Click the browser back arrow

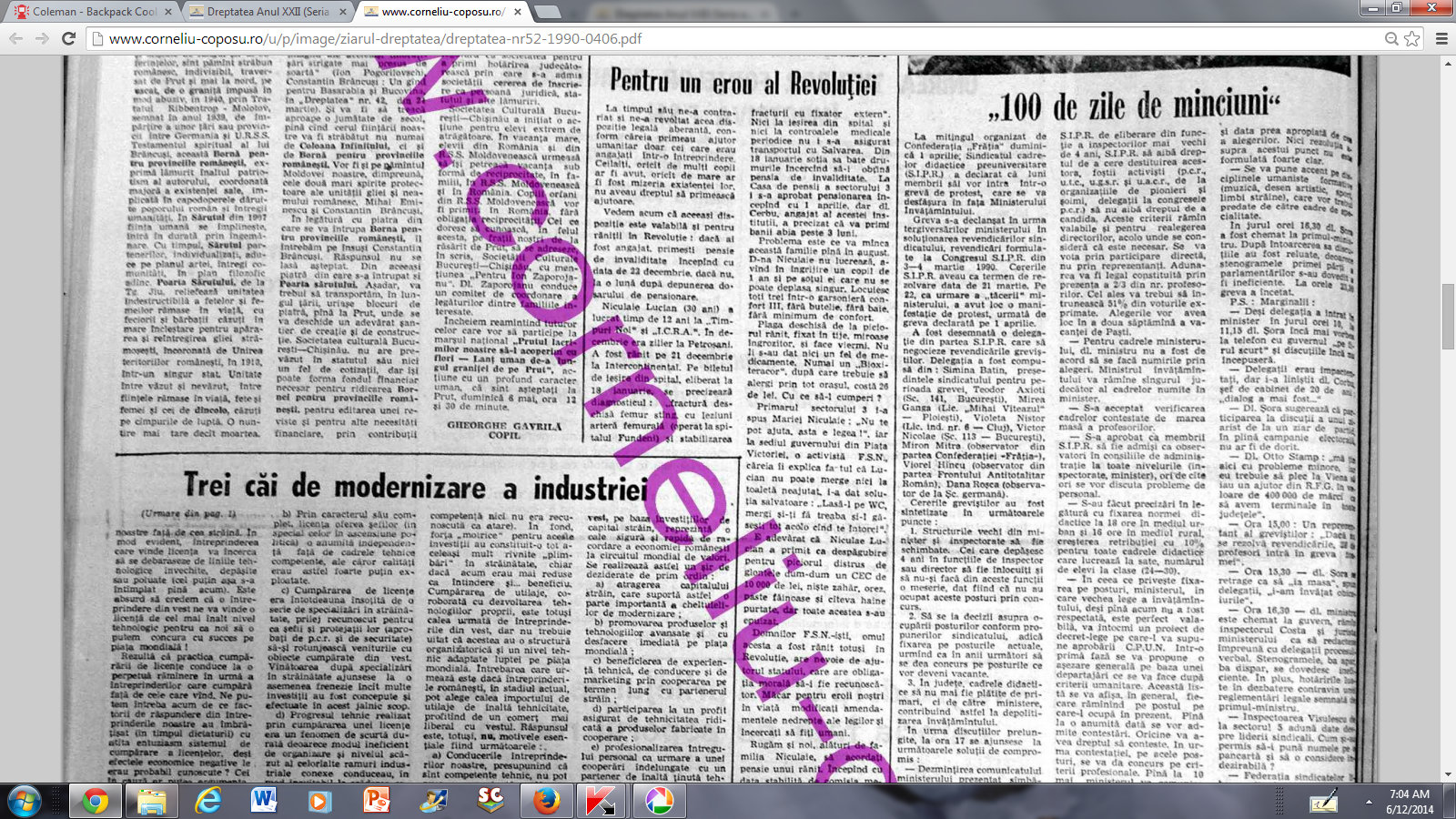pos(15,38)
